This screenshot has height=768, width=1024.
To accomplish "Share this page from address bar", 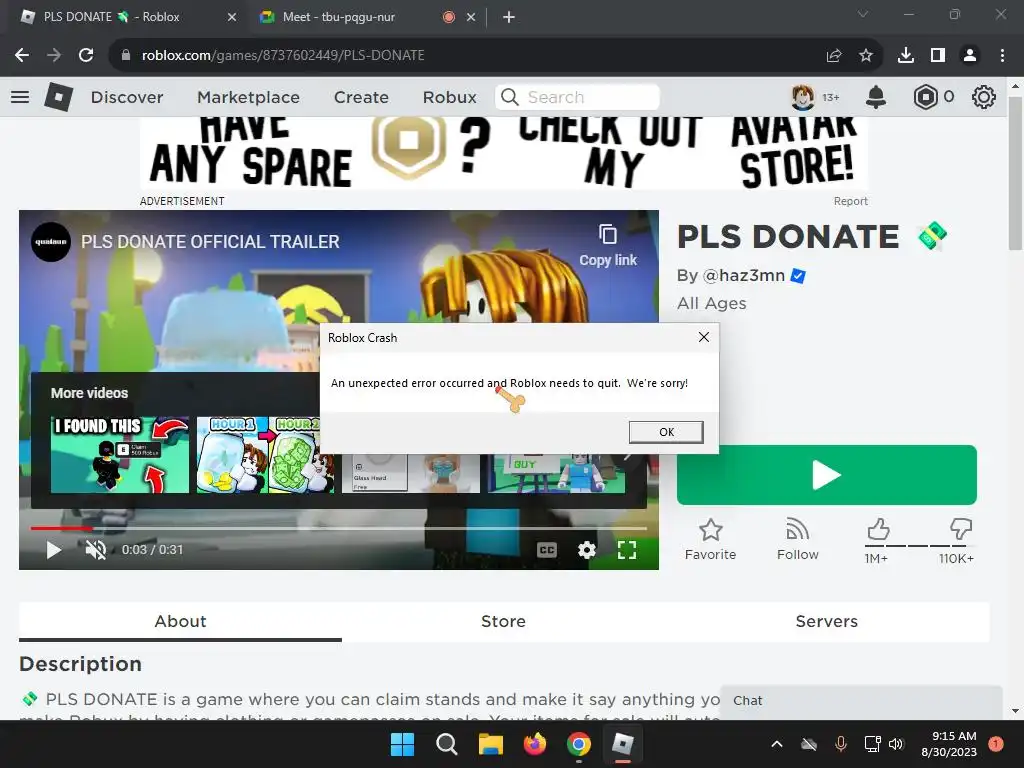I will 834,56.
